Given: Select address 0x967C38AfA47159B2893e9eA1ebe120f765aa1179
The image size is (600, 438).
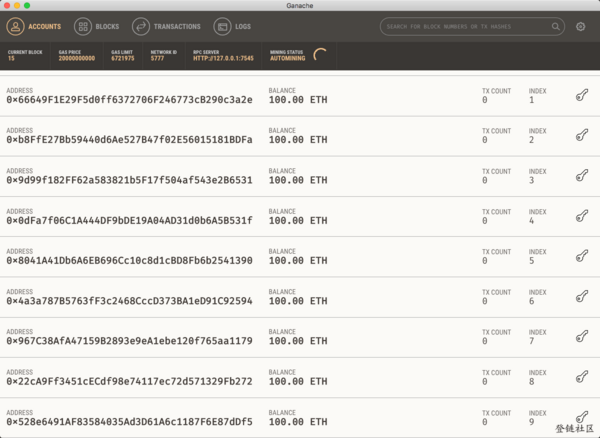Looking at the screenshot, I should (x=129, y=341).
